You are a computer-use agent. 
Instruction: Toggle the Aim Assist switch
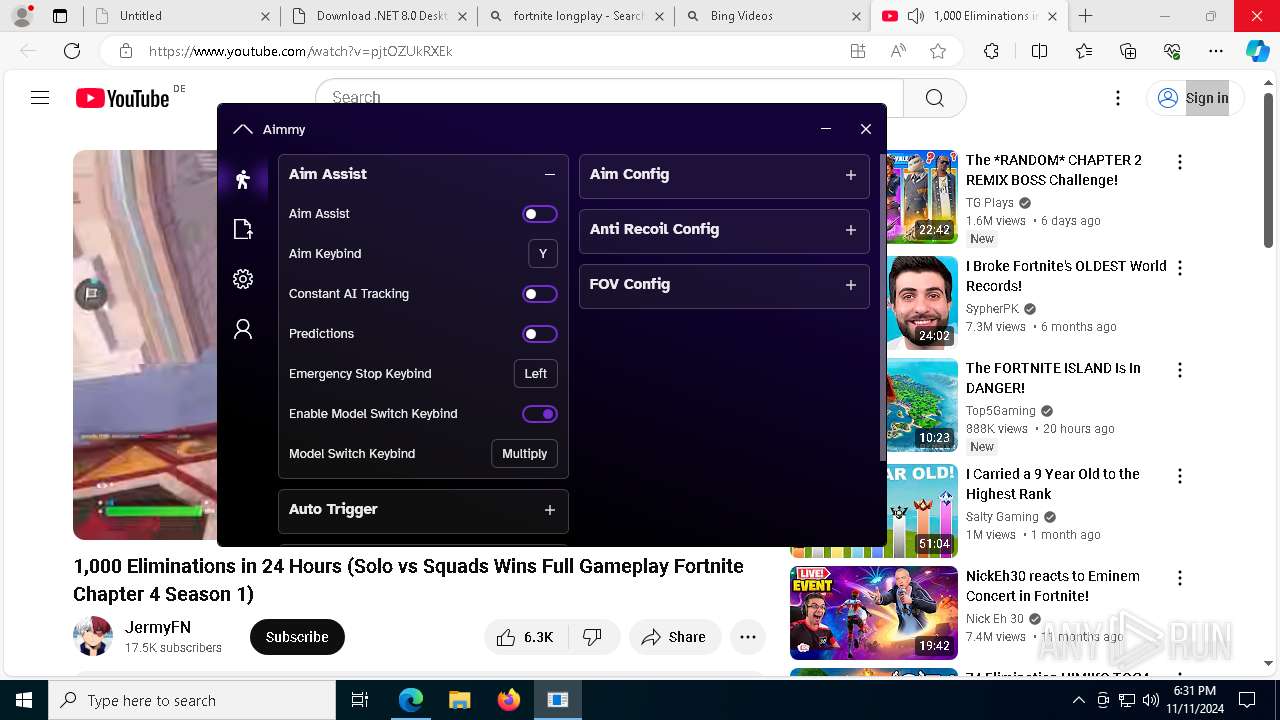point(540,214)
